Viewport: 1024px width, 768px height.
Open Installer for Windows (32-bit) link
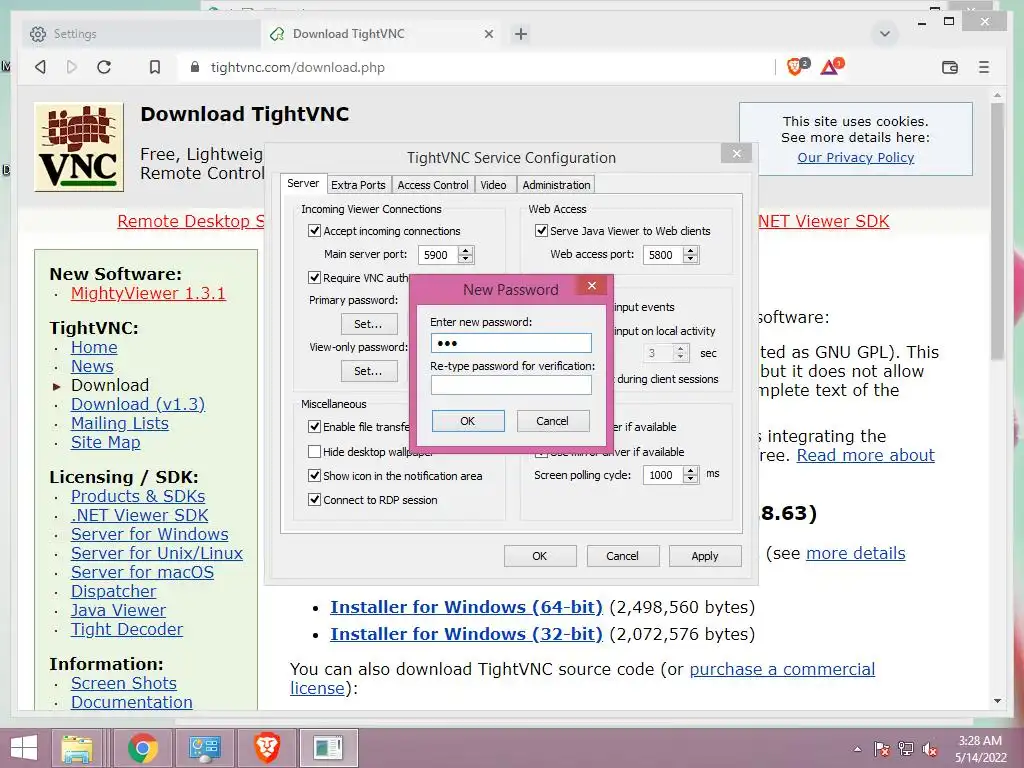466,634
